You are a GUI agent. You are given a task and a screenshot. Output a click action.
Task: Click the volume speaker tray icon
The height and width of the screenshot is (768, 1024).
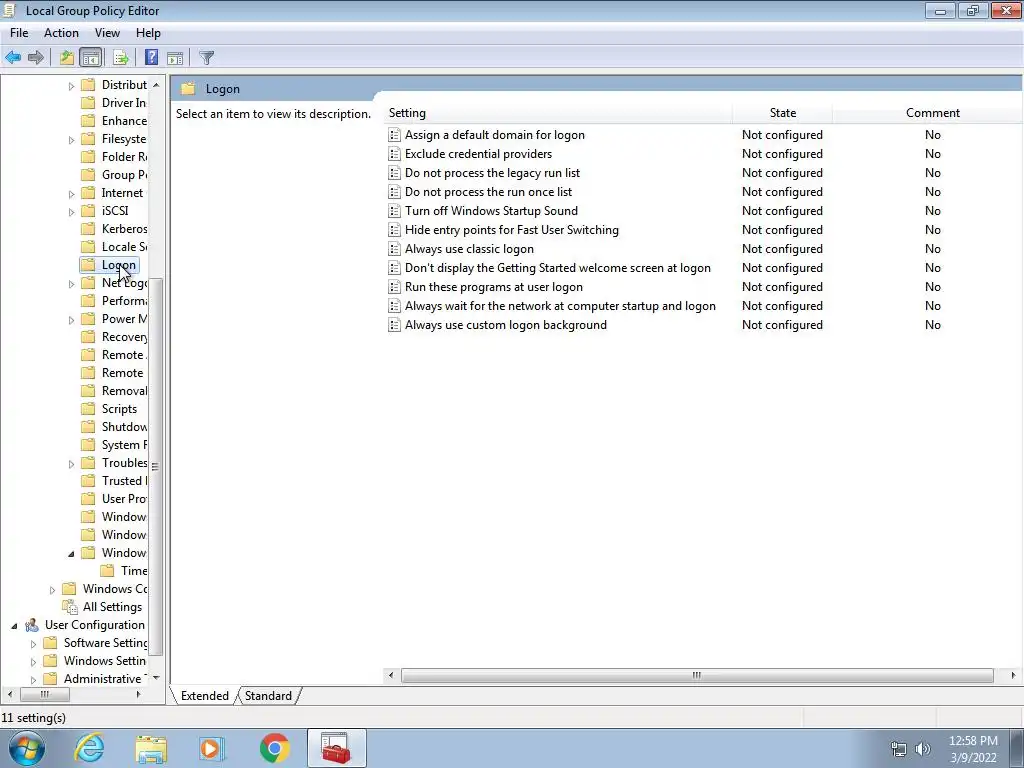pyautogui.click(x=923, y=749)
